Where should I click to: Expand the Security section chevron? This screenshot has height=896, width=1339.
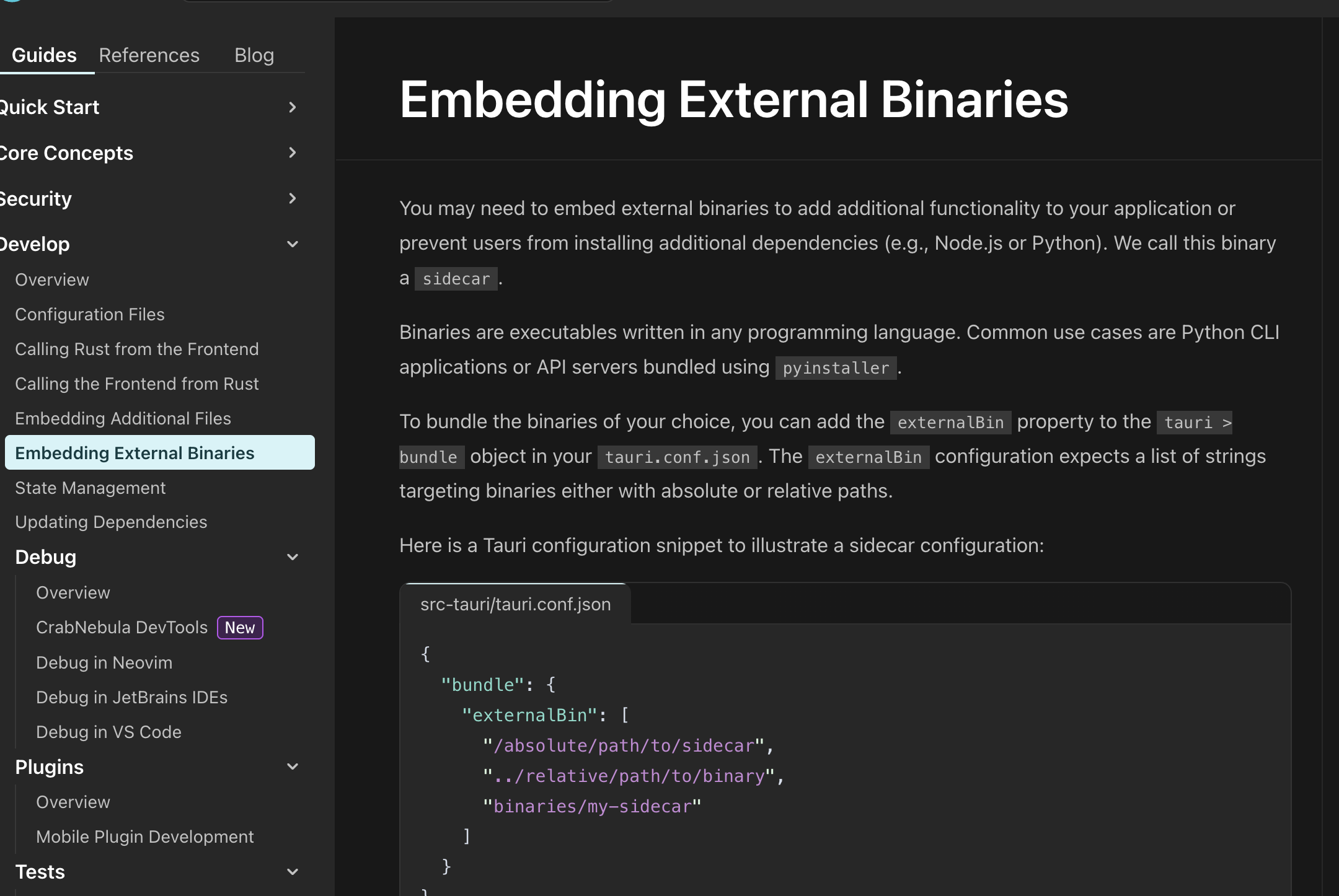coord(293,198)
